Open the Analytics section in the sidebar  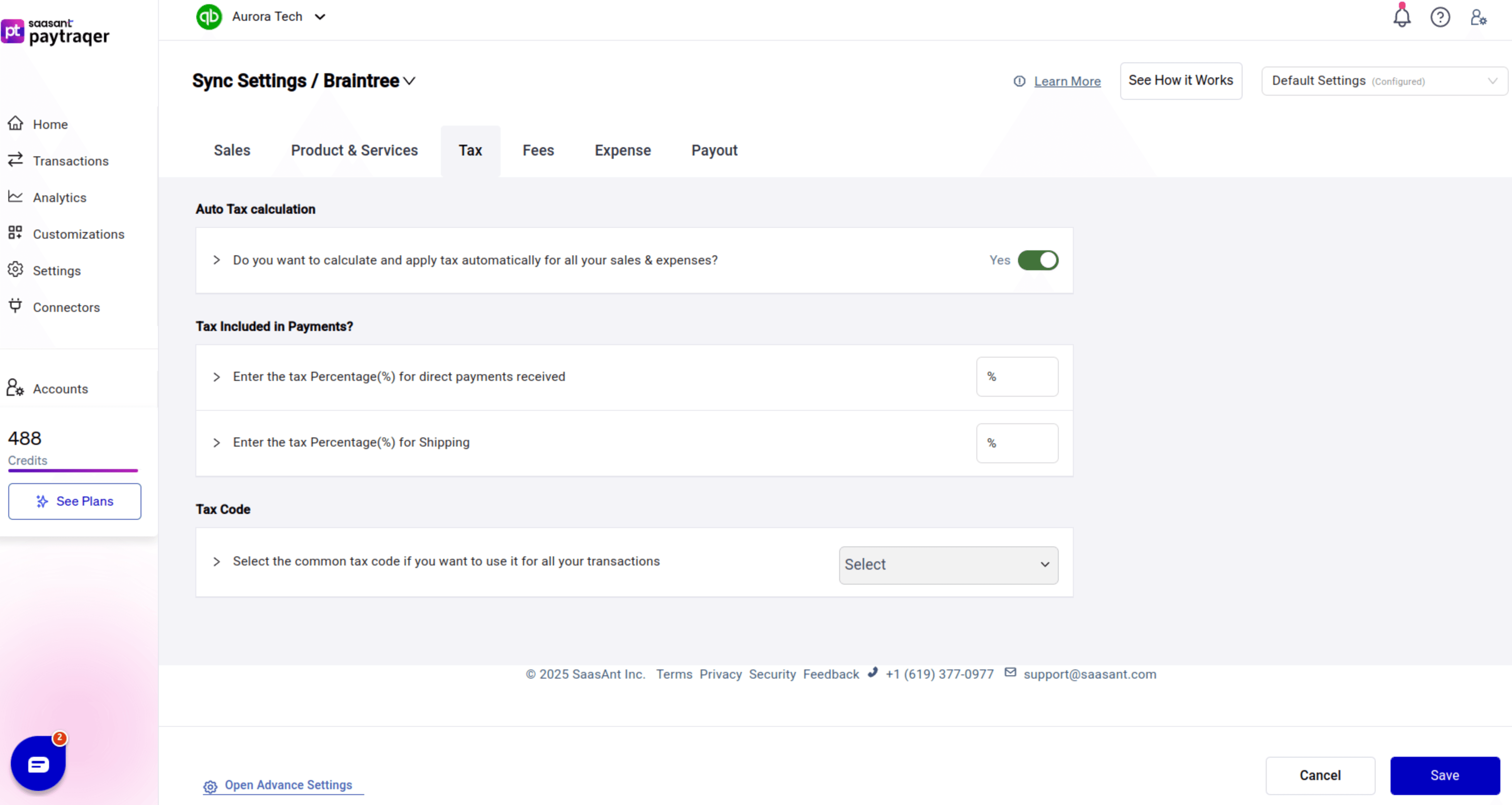point(59,198)
